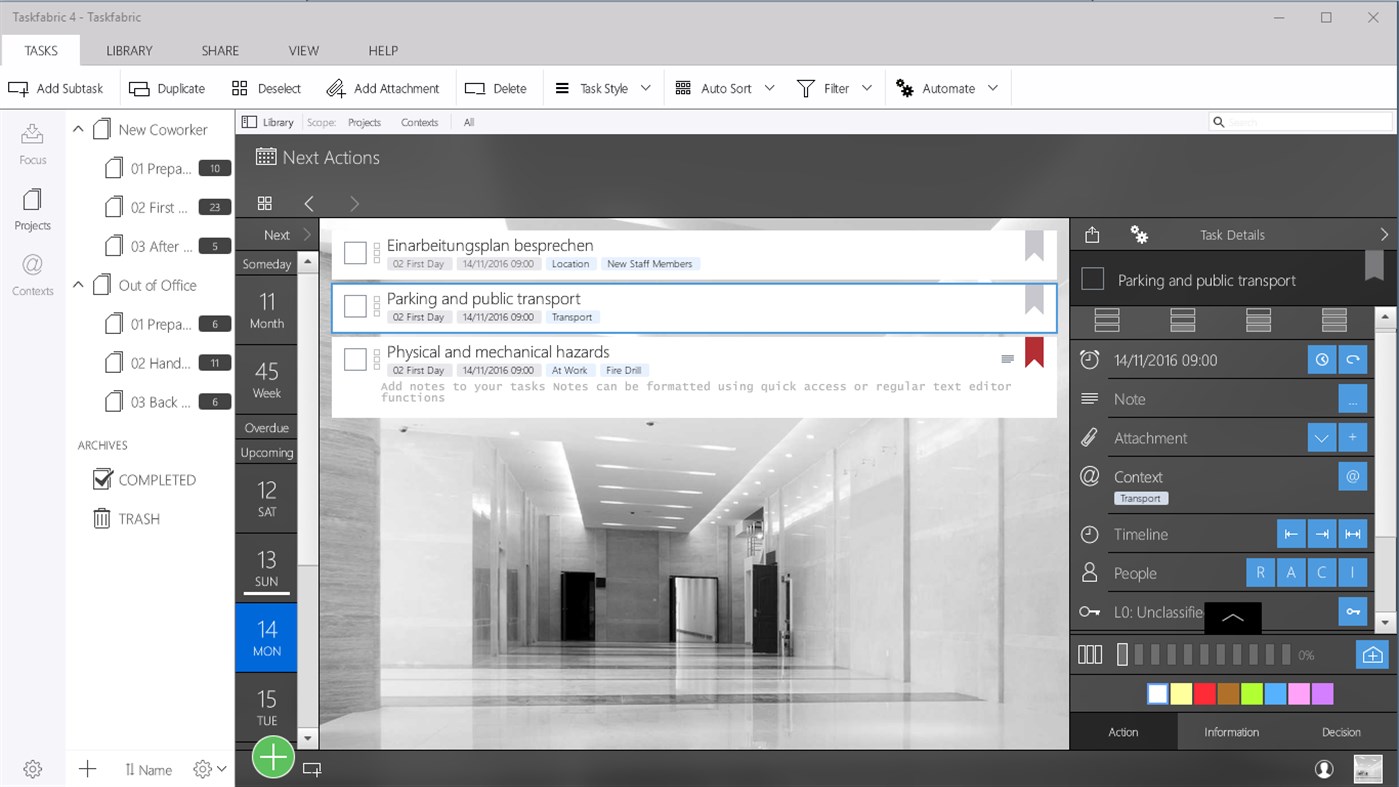Click the Add Subtask toolbar icon
This screenshot has height=787, width=1399.
[20, 88]
